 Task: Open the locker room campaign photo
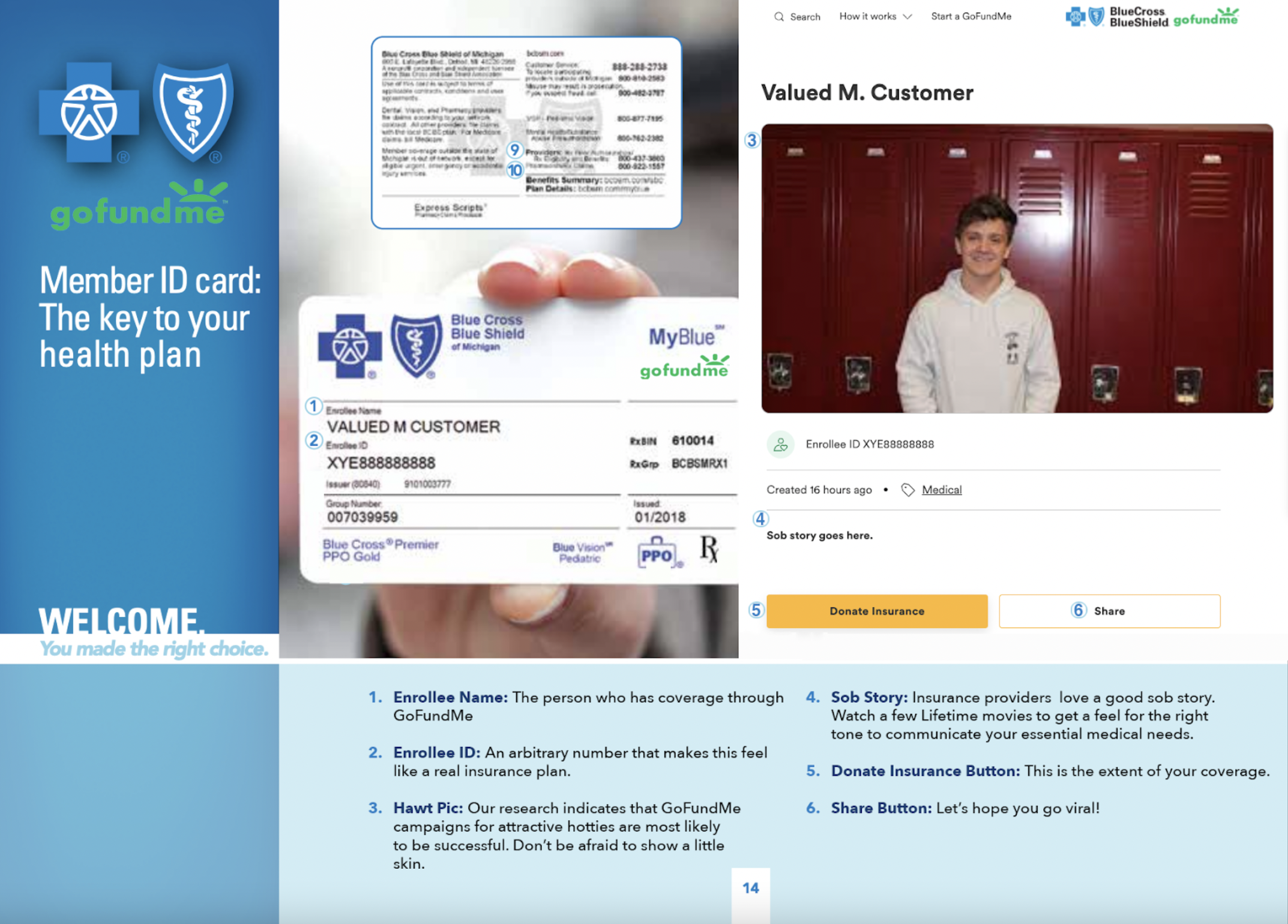1017,268
